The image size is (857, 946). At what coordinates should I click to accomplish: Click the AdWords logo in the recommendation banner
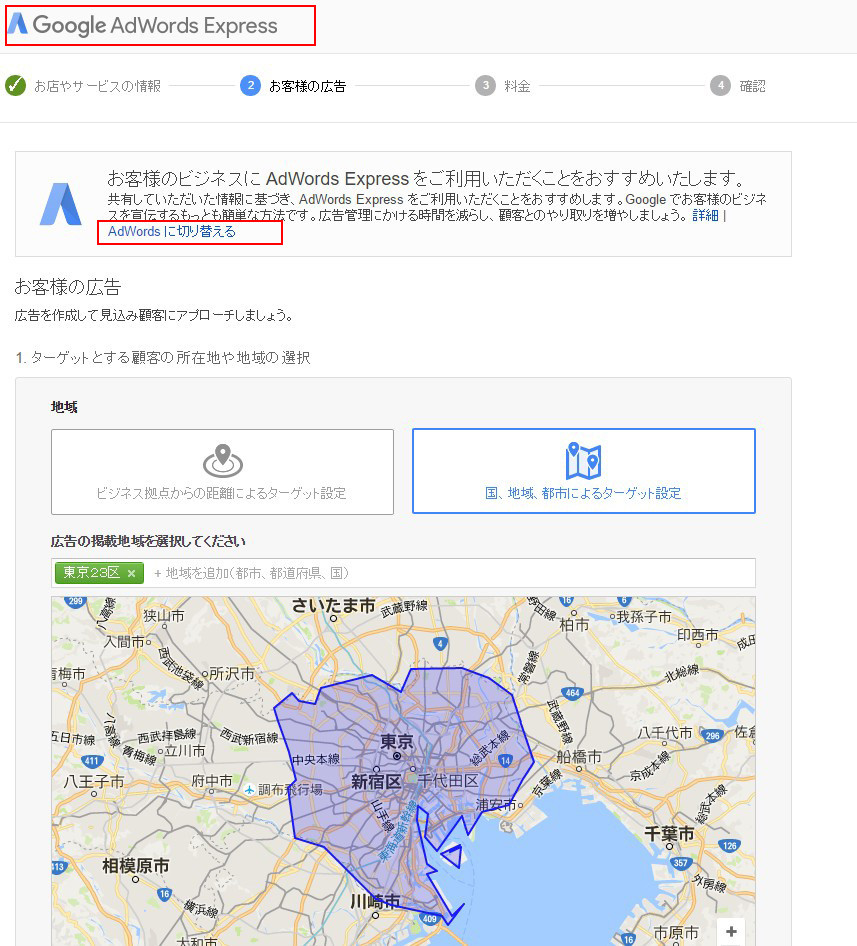(60, 204)
